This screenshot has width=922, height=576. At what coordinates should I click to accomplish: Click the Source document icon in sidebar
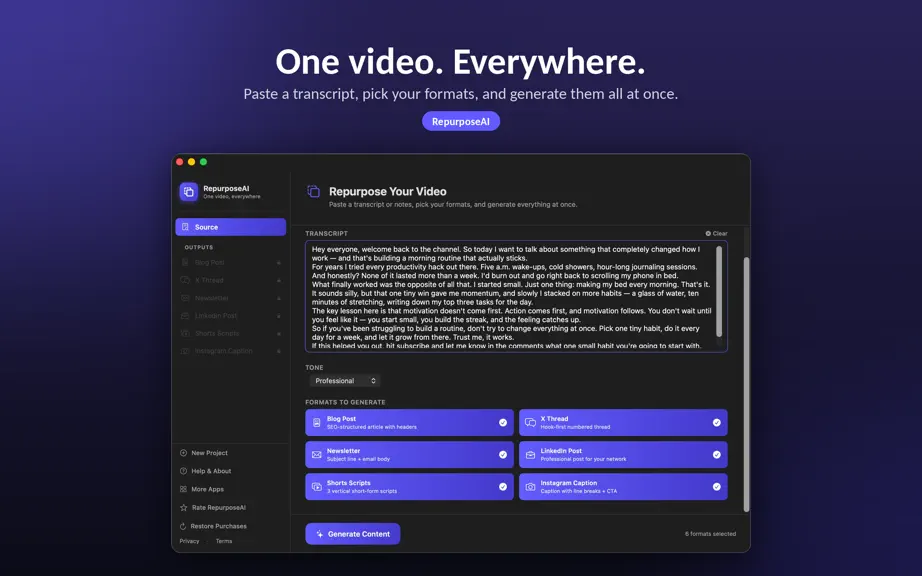click(185, 227)
